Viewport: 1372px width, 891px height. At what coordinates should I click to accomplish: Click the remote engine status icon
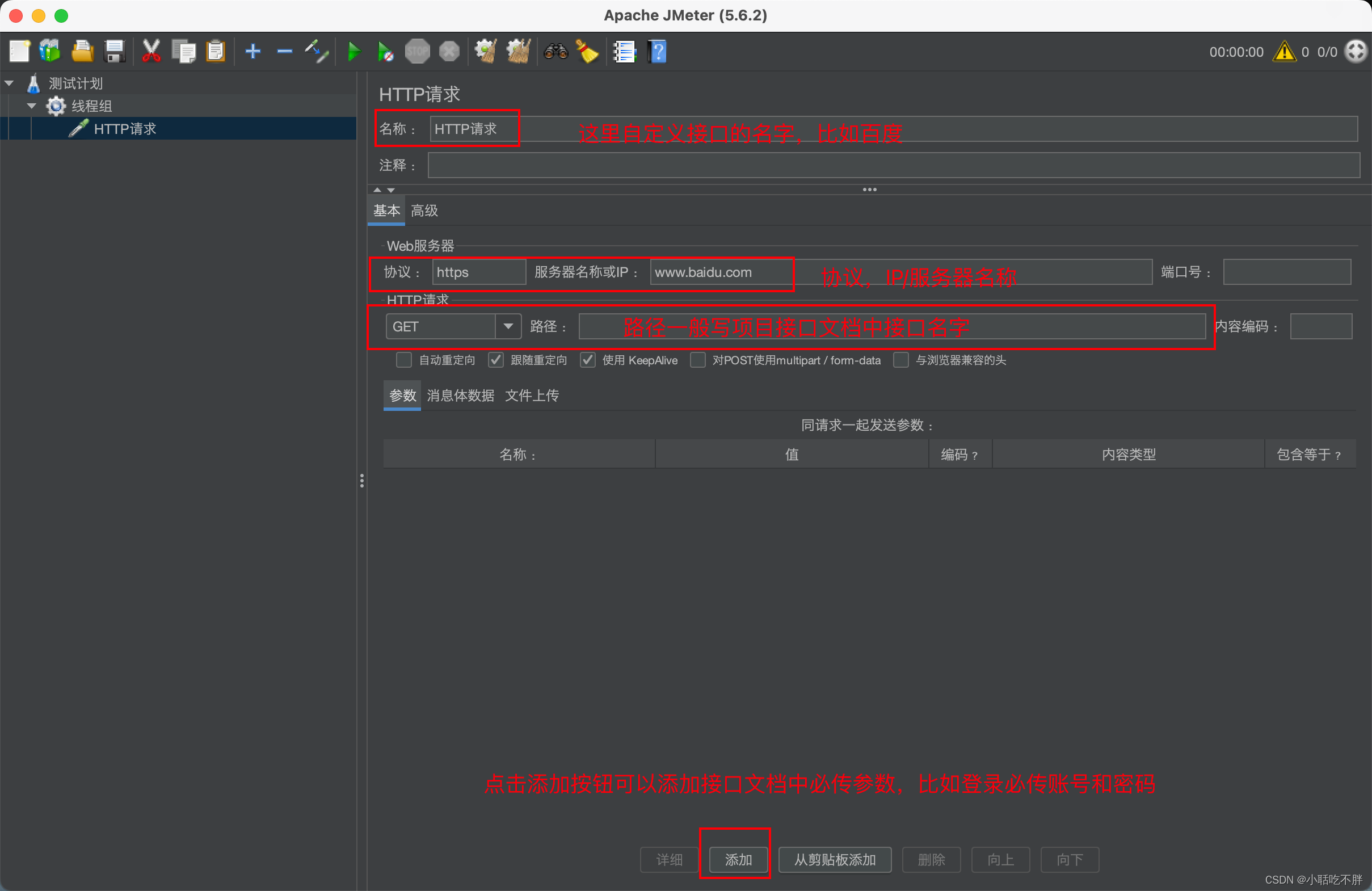click(1356, 52)
